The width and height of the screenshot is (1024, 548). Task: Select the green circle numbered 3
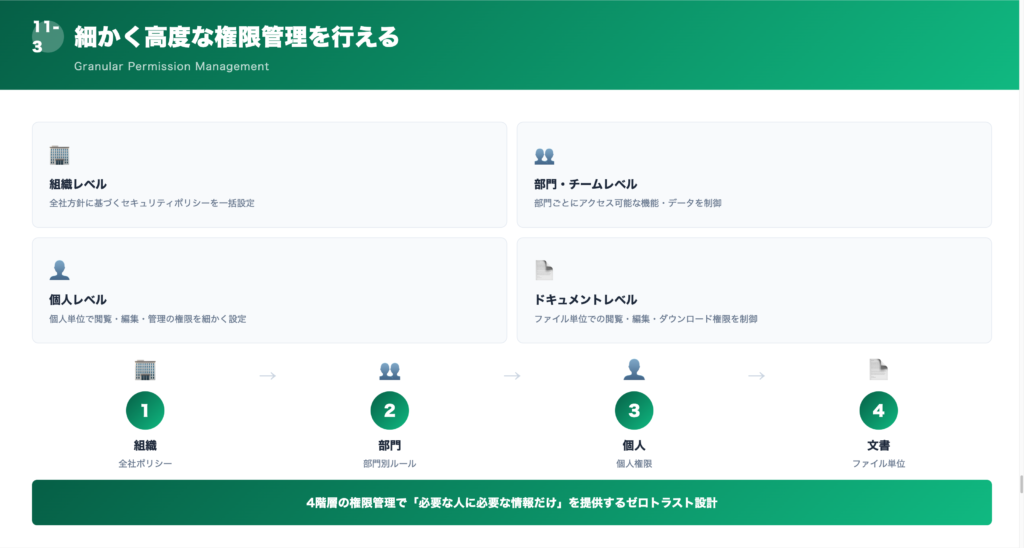(634, 411)
